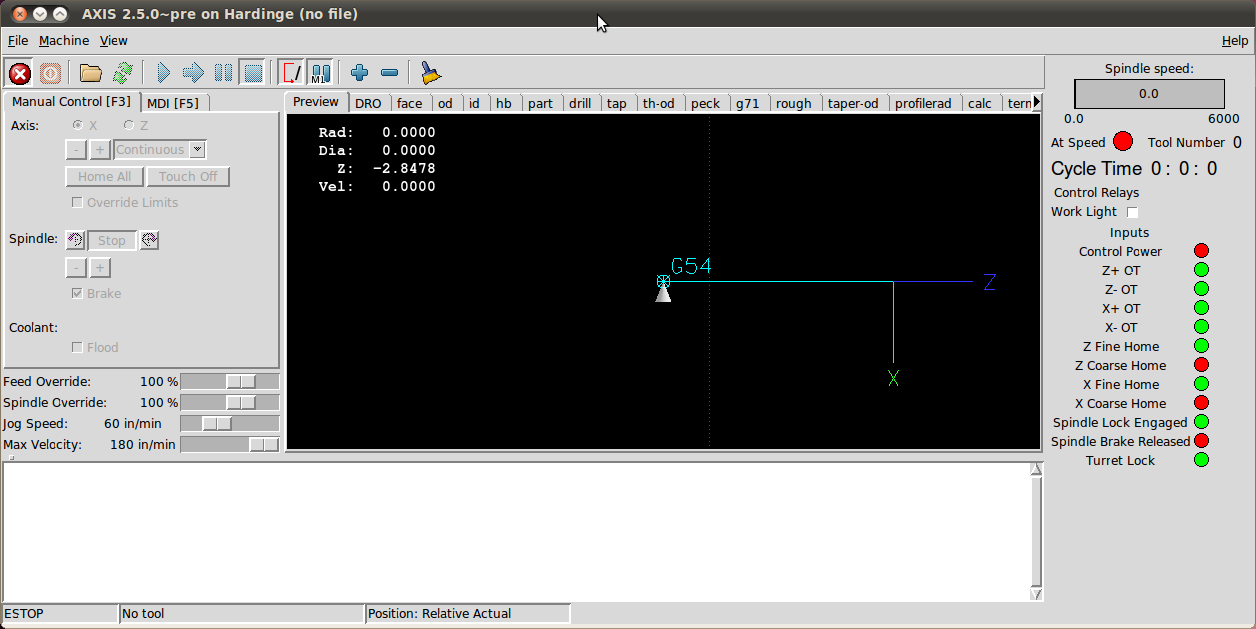The width and height of the screenshot is (1256, 629).
Task: Open the part tab
Action: [x=541, y=103]
